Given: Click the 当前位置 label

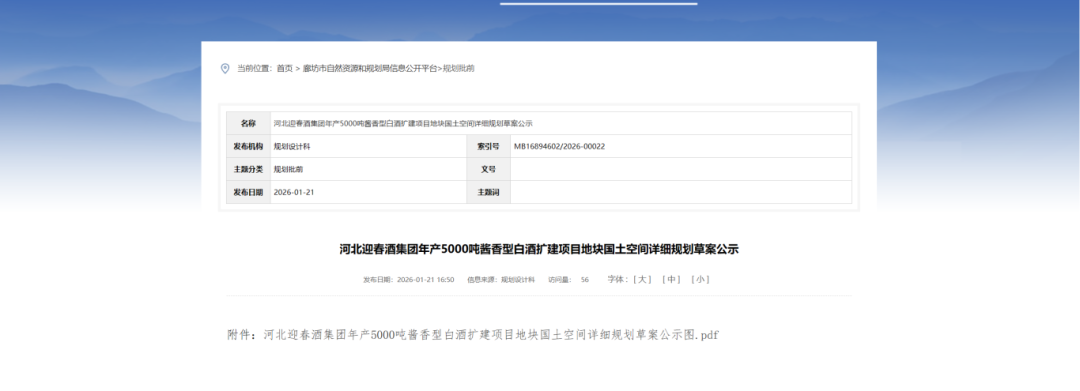Looking at the screenshot, I should click(x=255, y=68).
